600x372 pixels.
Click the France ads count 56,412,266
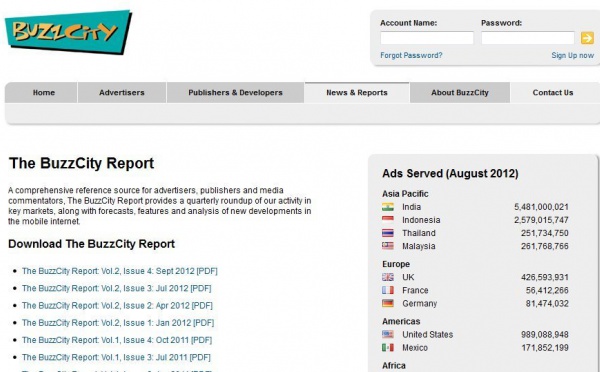(x=547, y=290)
